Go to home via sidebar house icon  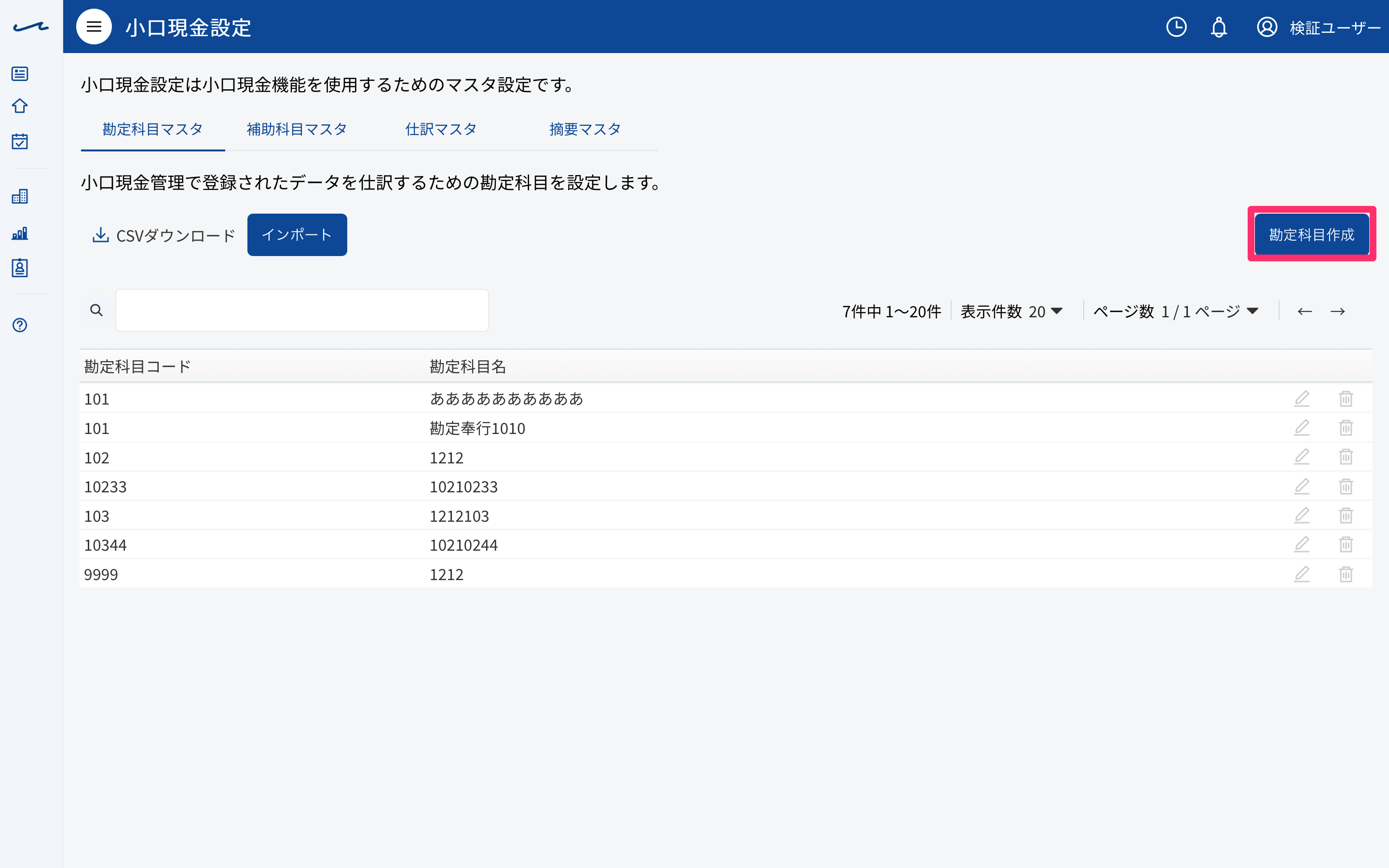pos(20,106)
